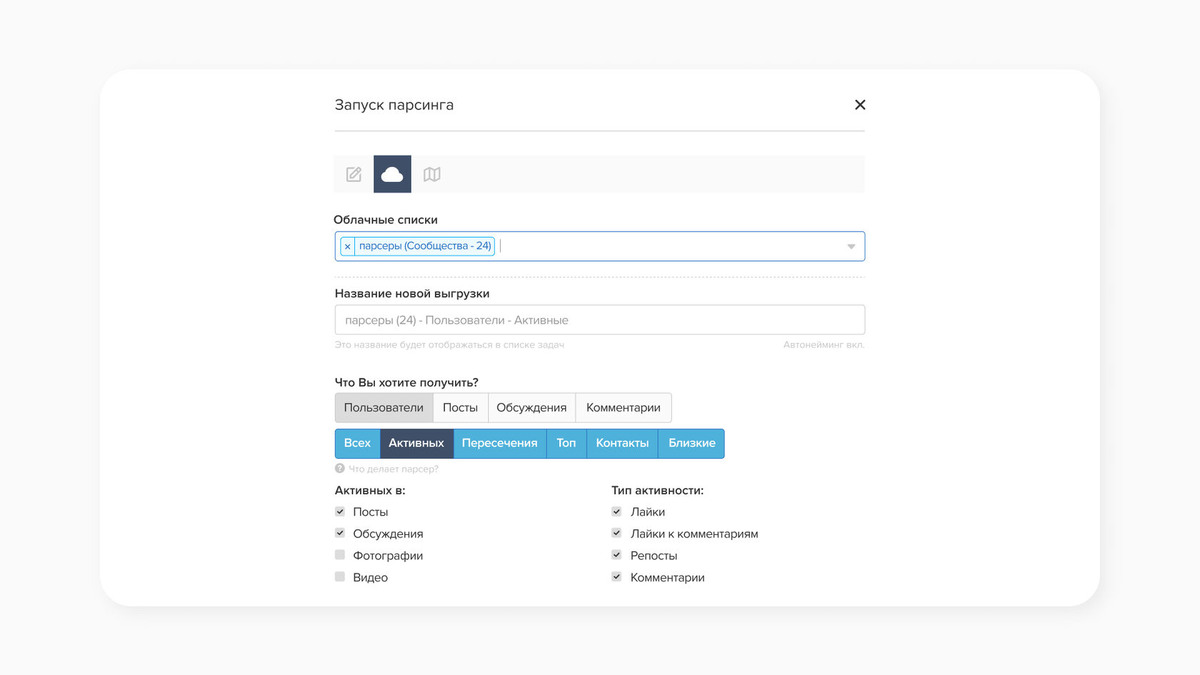Uncheck the Комментарии activity type checkbox

click(617, 577)
